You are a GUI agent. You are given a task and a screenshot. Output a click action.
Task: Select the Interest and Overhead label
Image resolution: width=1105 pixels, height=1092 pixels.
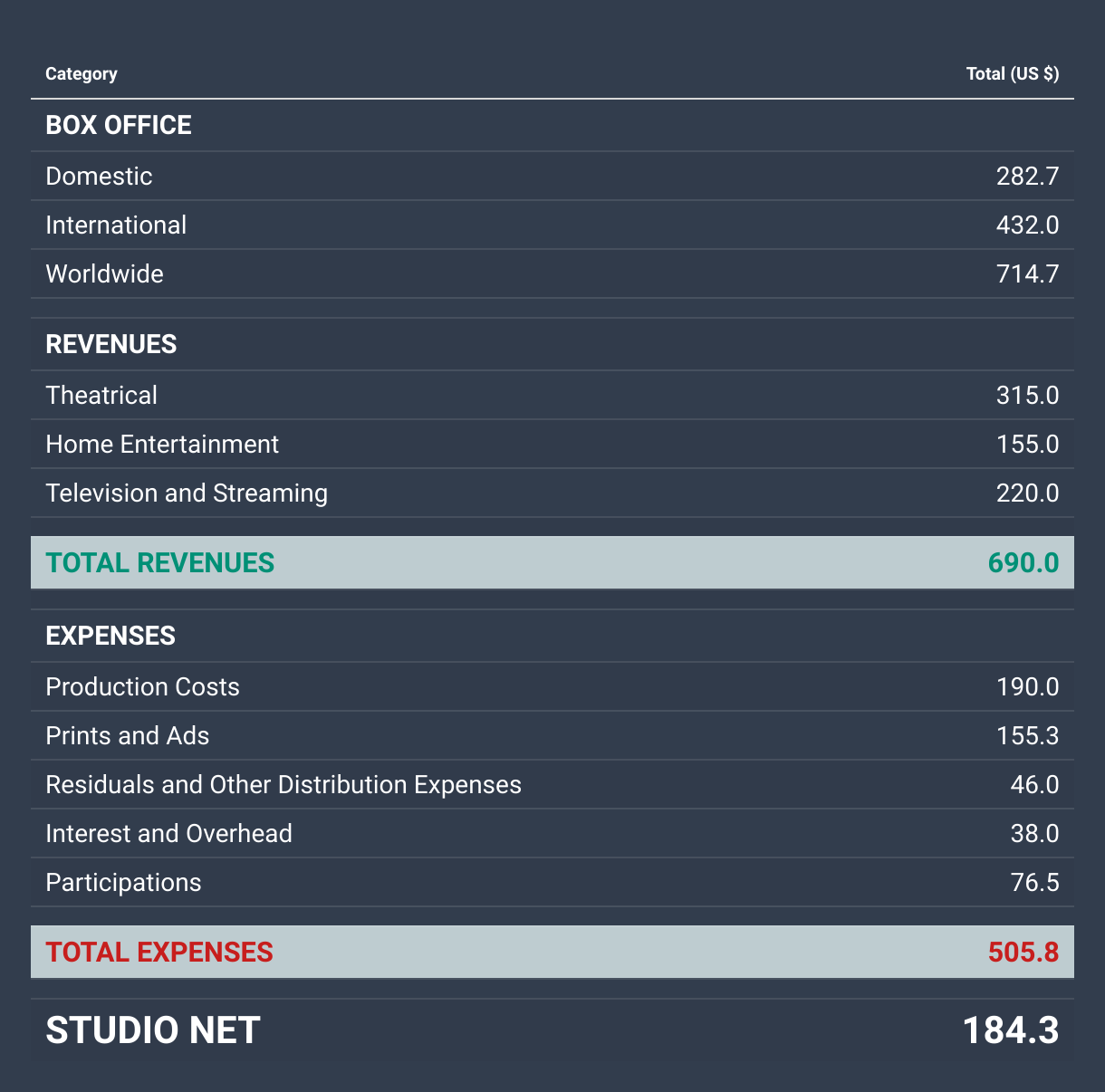tap(168, 833)
